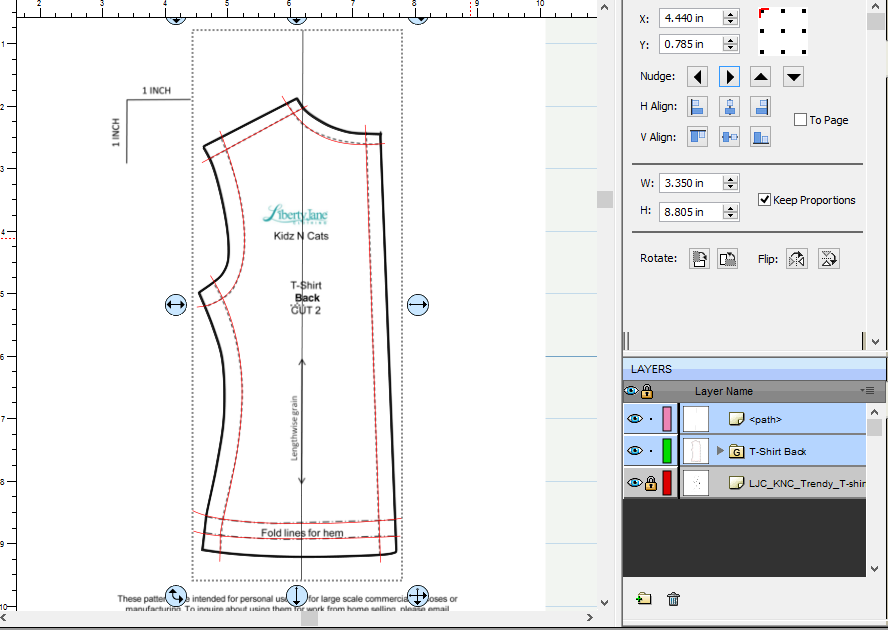Hide the T-Shirt Back layer
Viewport: 888px width, 630px height.
633,451
